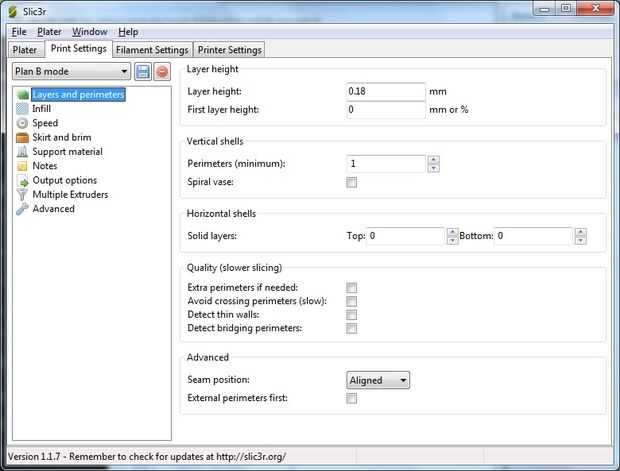Open the Speed settings page
620x471 pixels.
point(45,123)
